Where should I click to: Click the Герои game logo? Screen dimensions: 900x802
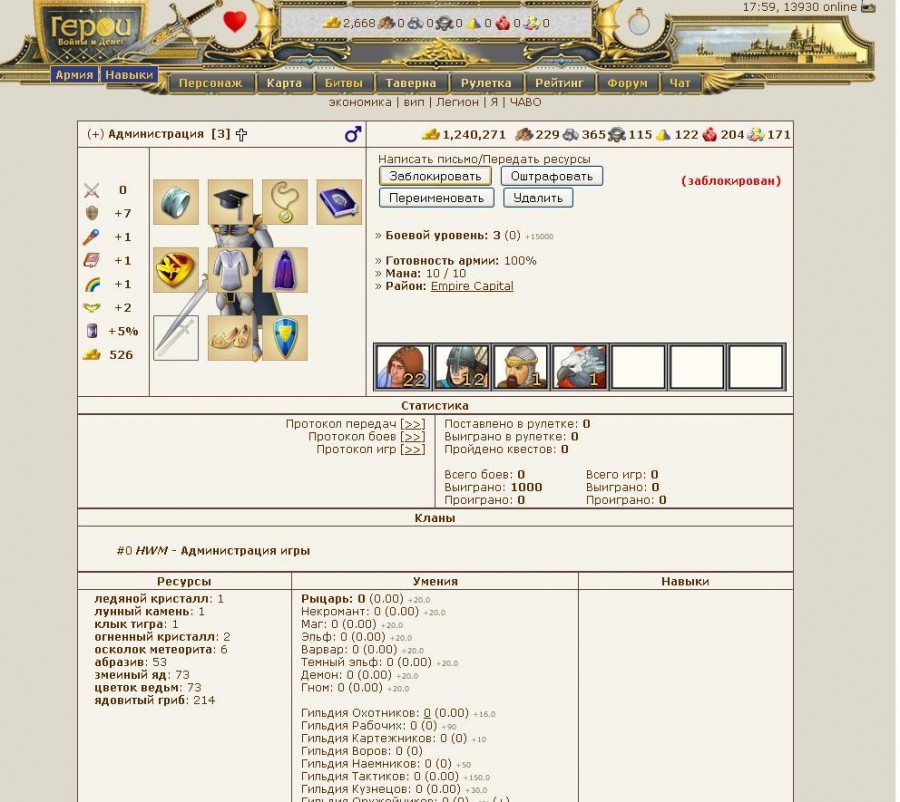[x=91, y=32]
